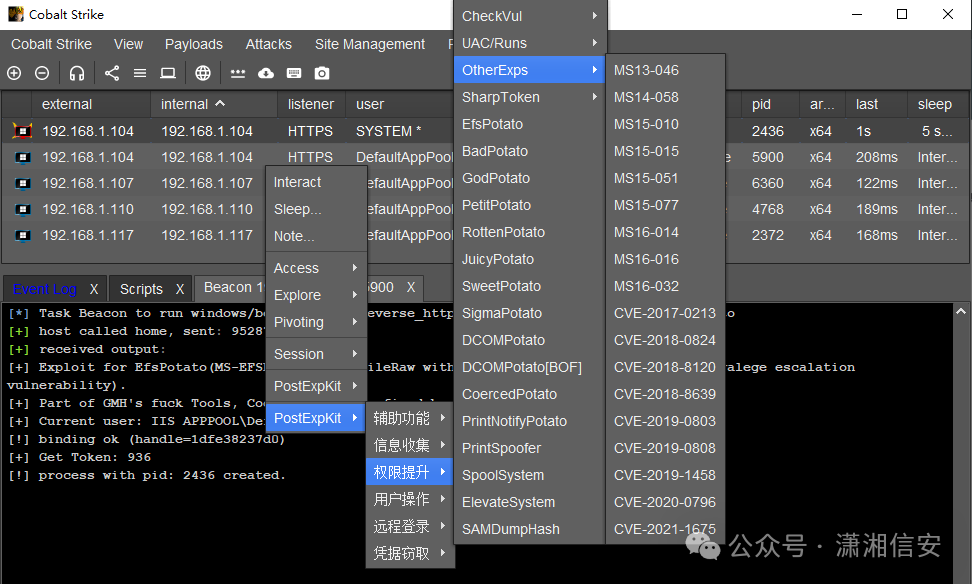Close the Scripts tab
The image size is (972, 584).
tap(180, 289)
